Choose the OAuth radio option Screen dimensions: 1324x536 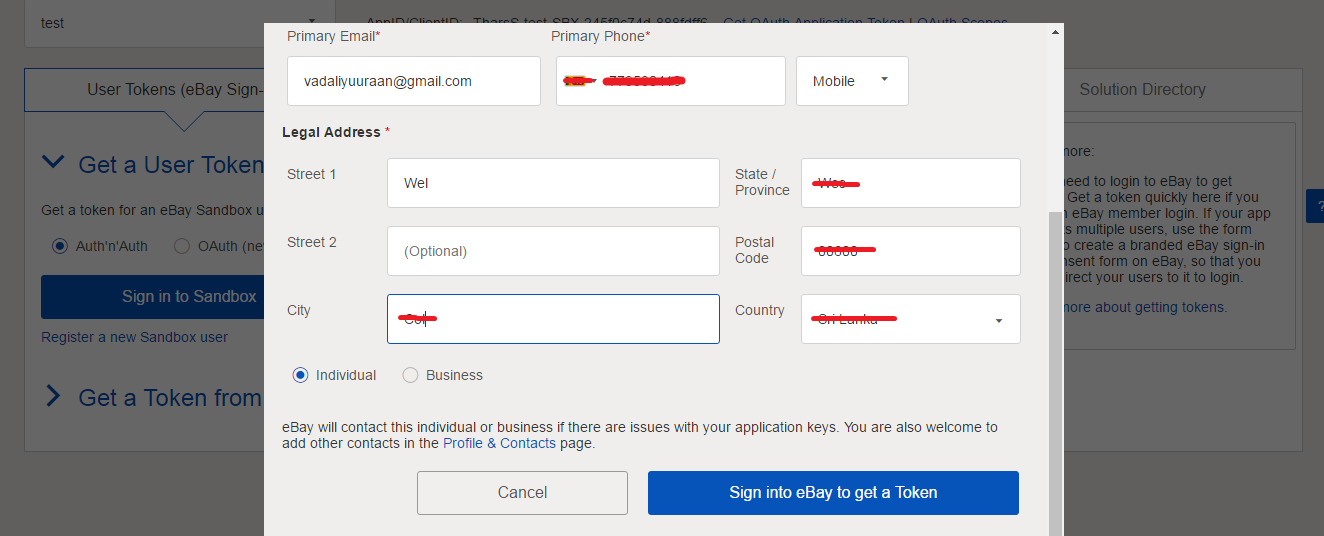click(x=181, y=245)
